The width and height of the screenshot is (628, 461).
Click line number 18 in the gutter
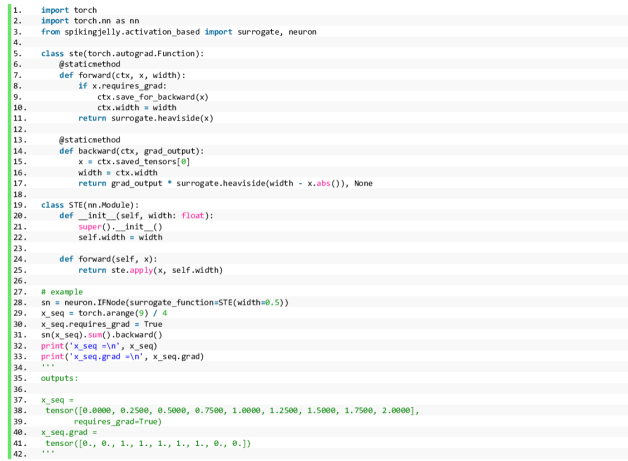20,195
